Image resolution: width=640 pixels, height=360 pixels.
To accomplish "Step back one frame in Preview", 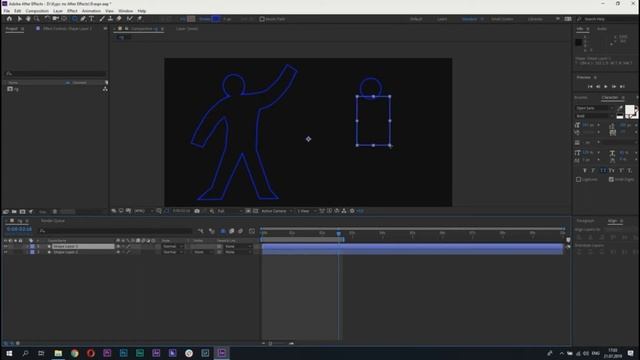I will (598, 87).
